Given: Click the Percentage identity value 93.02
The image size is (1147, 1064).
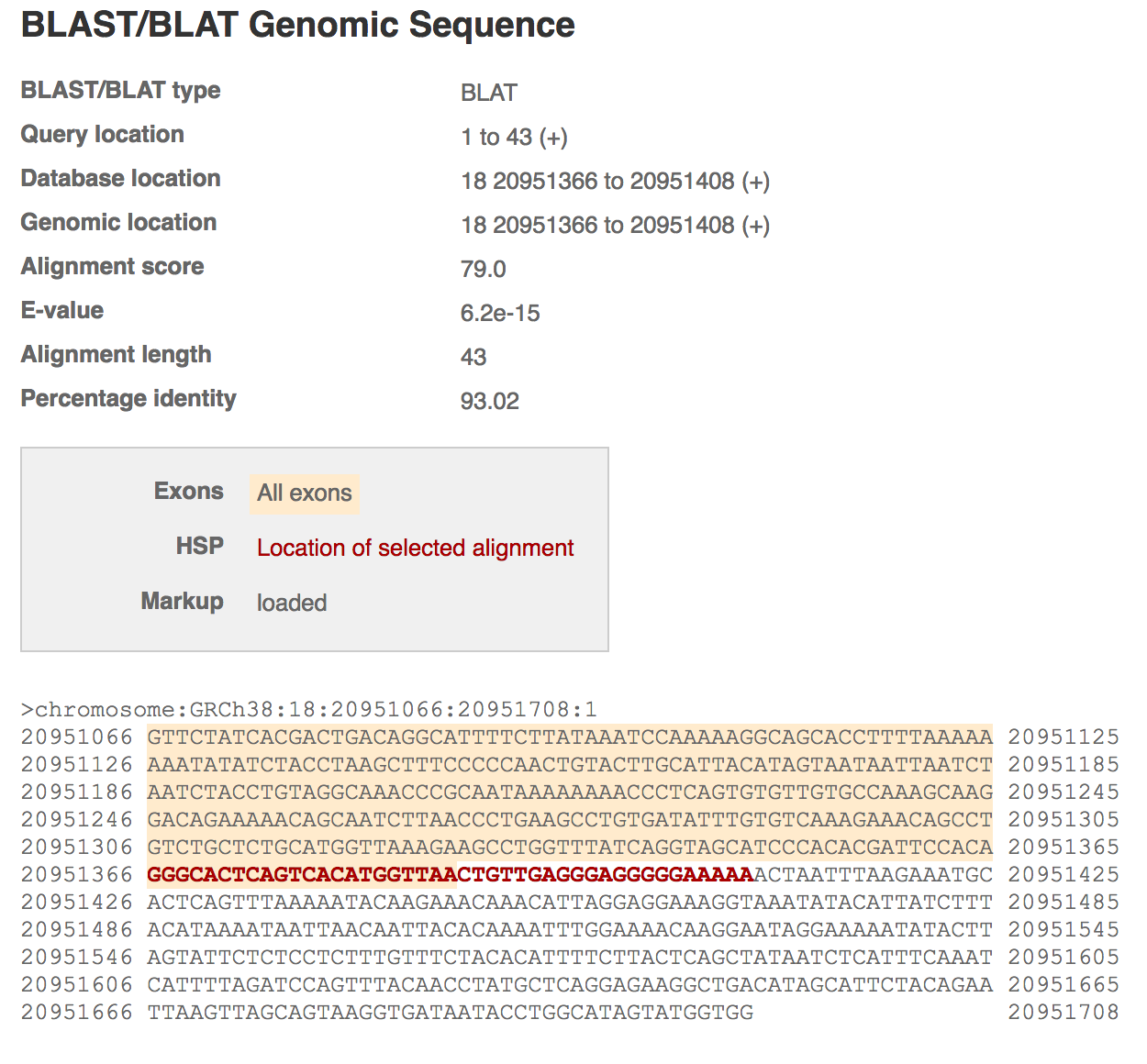Looking at the screenshot, I should 490,401.
